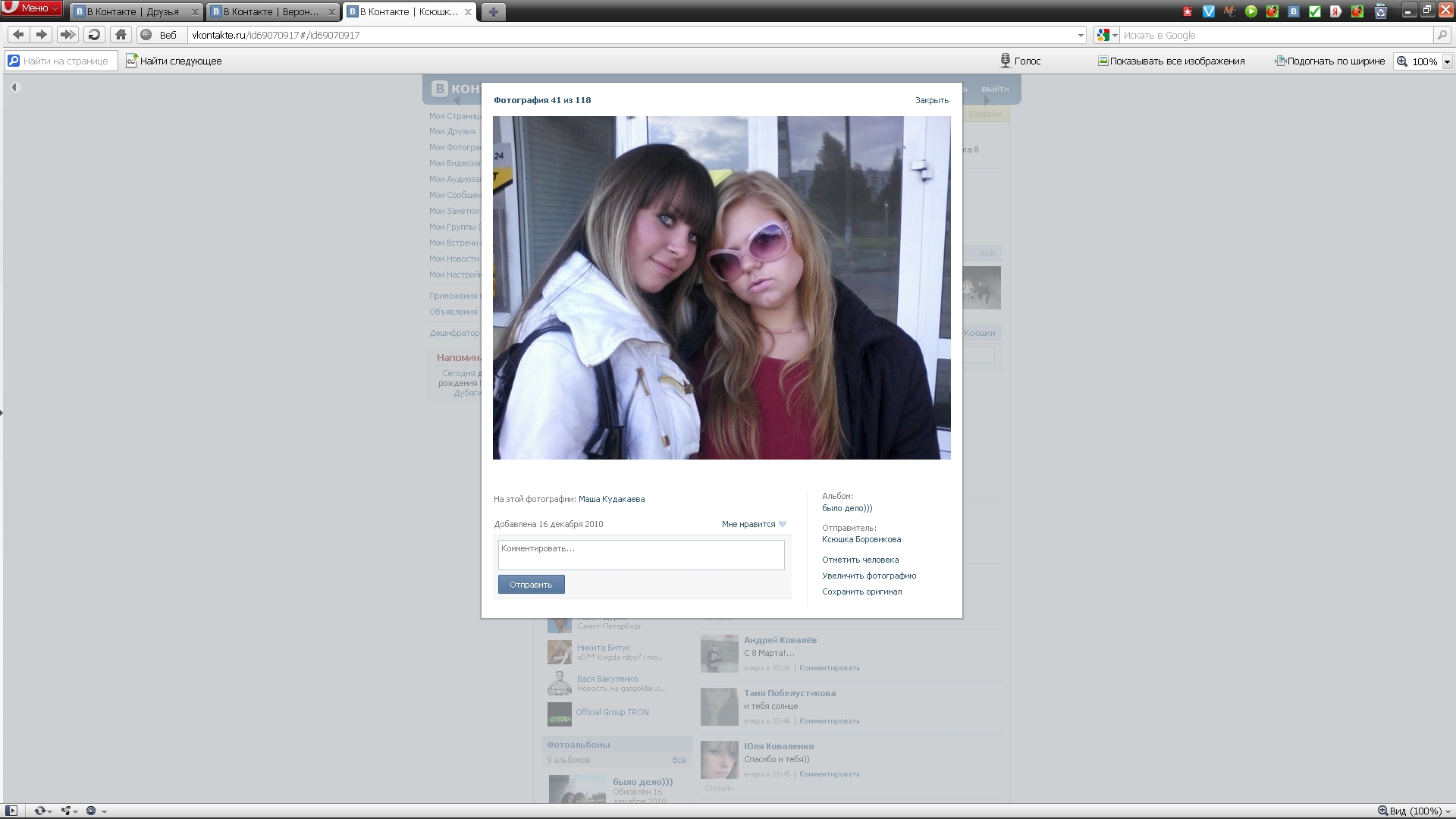Viewport: 1456px width, 819px height.
Task: Click 'Сохранить оригинал' link
Action: pos(862,591)
